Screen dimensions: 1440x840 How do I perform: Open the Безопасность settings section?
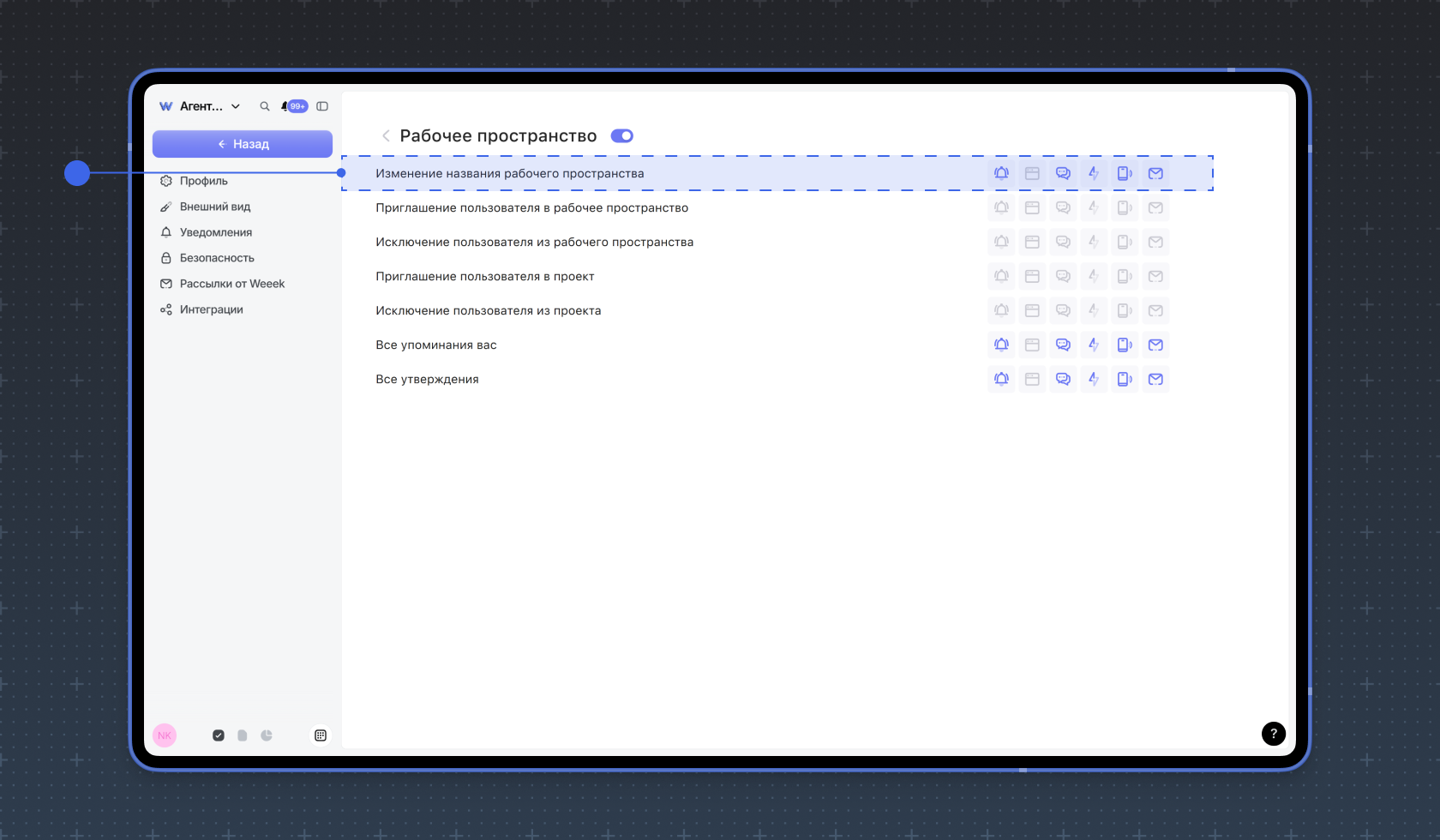pos(217,258)
